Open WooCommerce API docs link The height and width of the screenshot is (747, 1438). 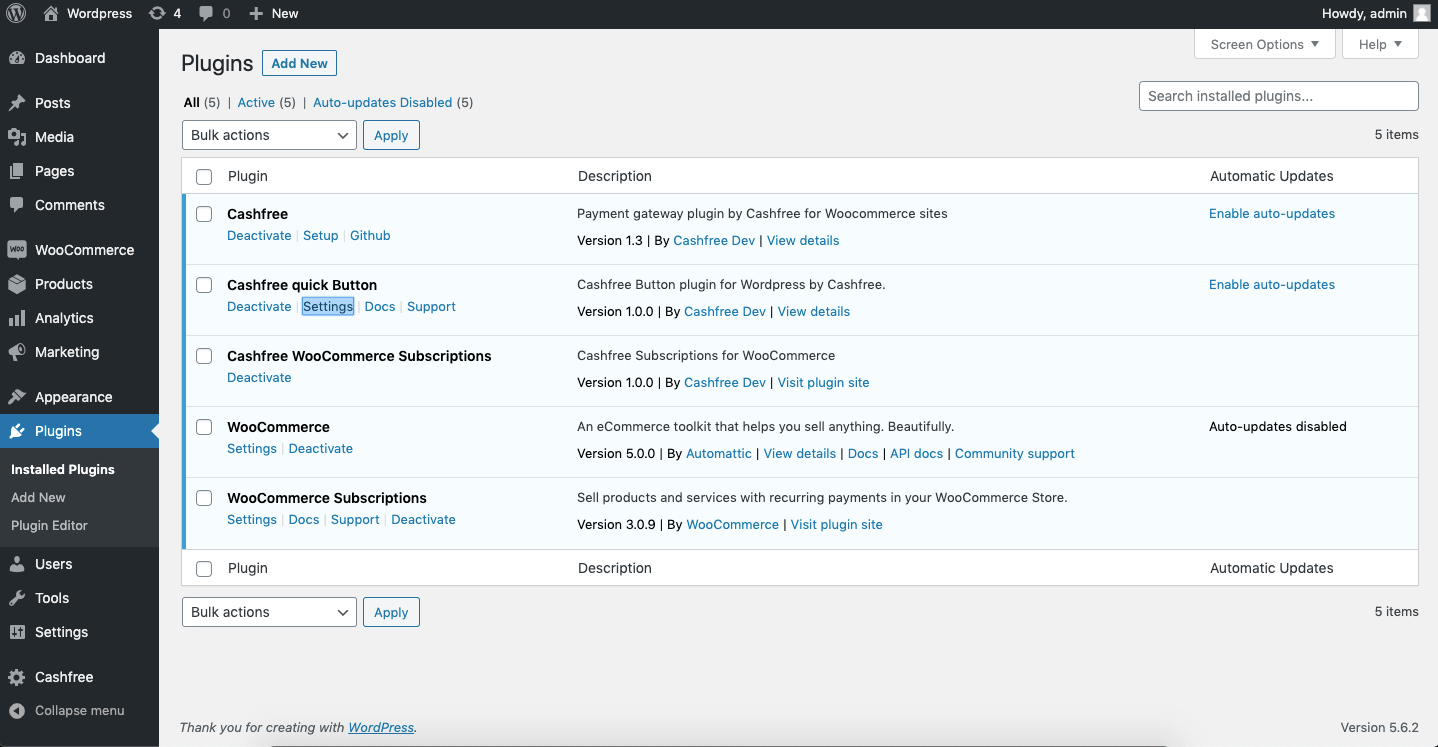pos(917,454)
